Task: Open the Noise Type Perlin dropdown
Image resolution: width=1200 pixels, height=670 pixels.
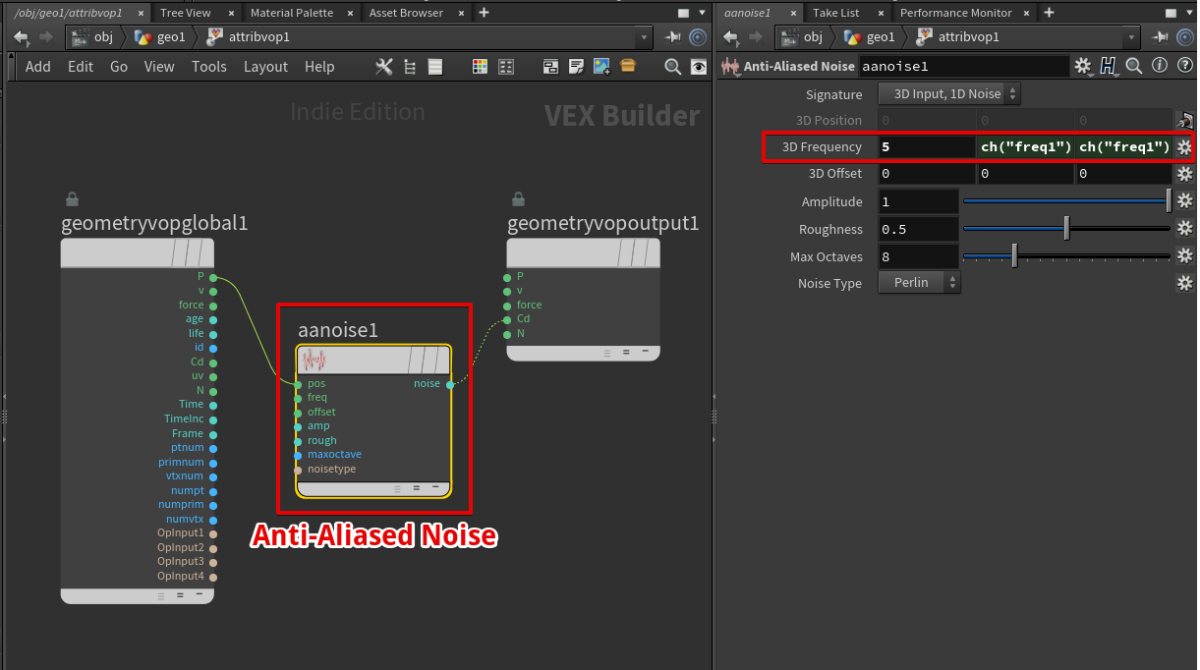Action: [919, 283]
